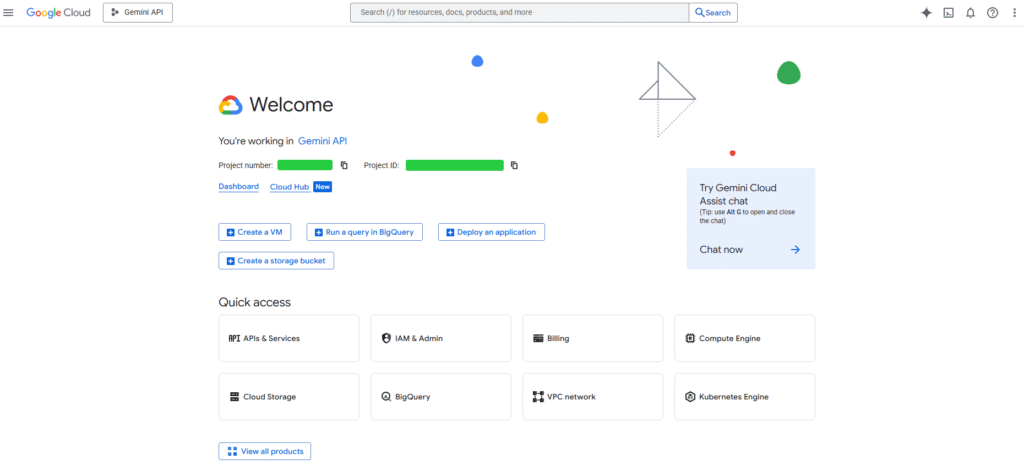Open the Gemini API project picker

[138, 12]
